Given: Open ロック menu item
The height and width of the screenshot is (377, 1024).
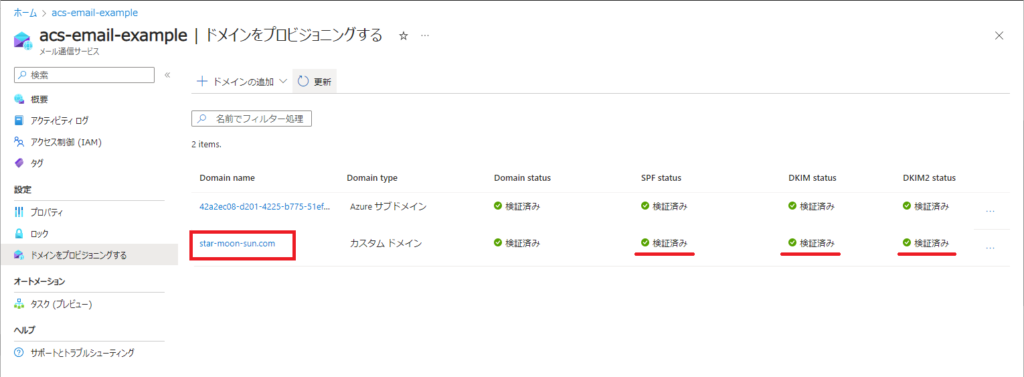Looking at the screenshot, I should pyautogui.click(x=39, y=233).
